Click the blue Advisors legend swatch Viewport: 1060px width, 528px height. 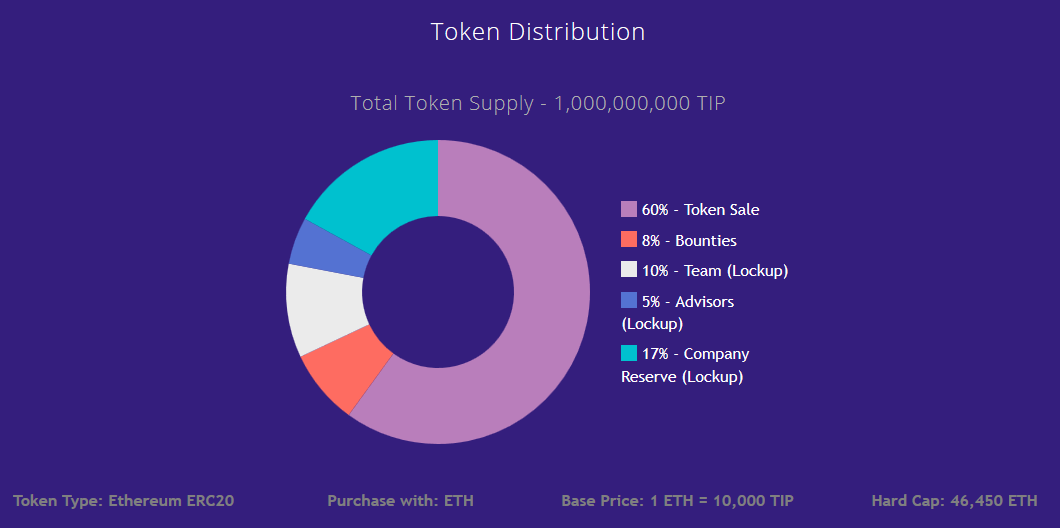pyautogui.click(x=629, y=300)
